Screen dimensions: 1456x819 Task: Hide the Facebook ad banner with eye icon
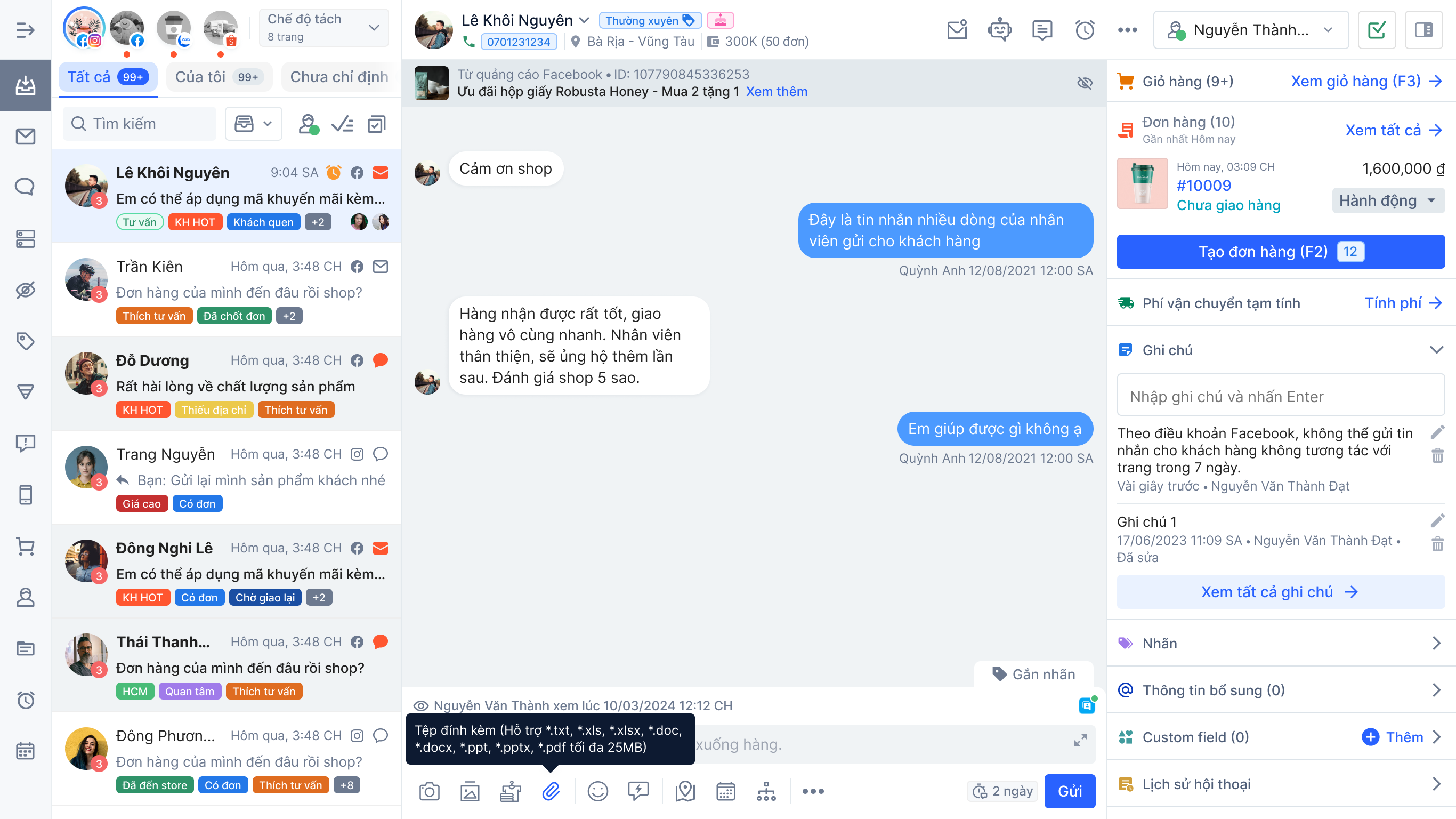1085,83
